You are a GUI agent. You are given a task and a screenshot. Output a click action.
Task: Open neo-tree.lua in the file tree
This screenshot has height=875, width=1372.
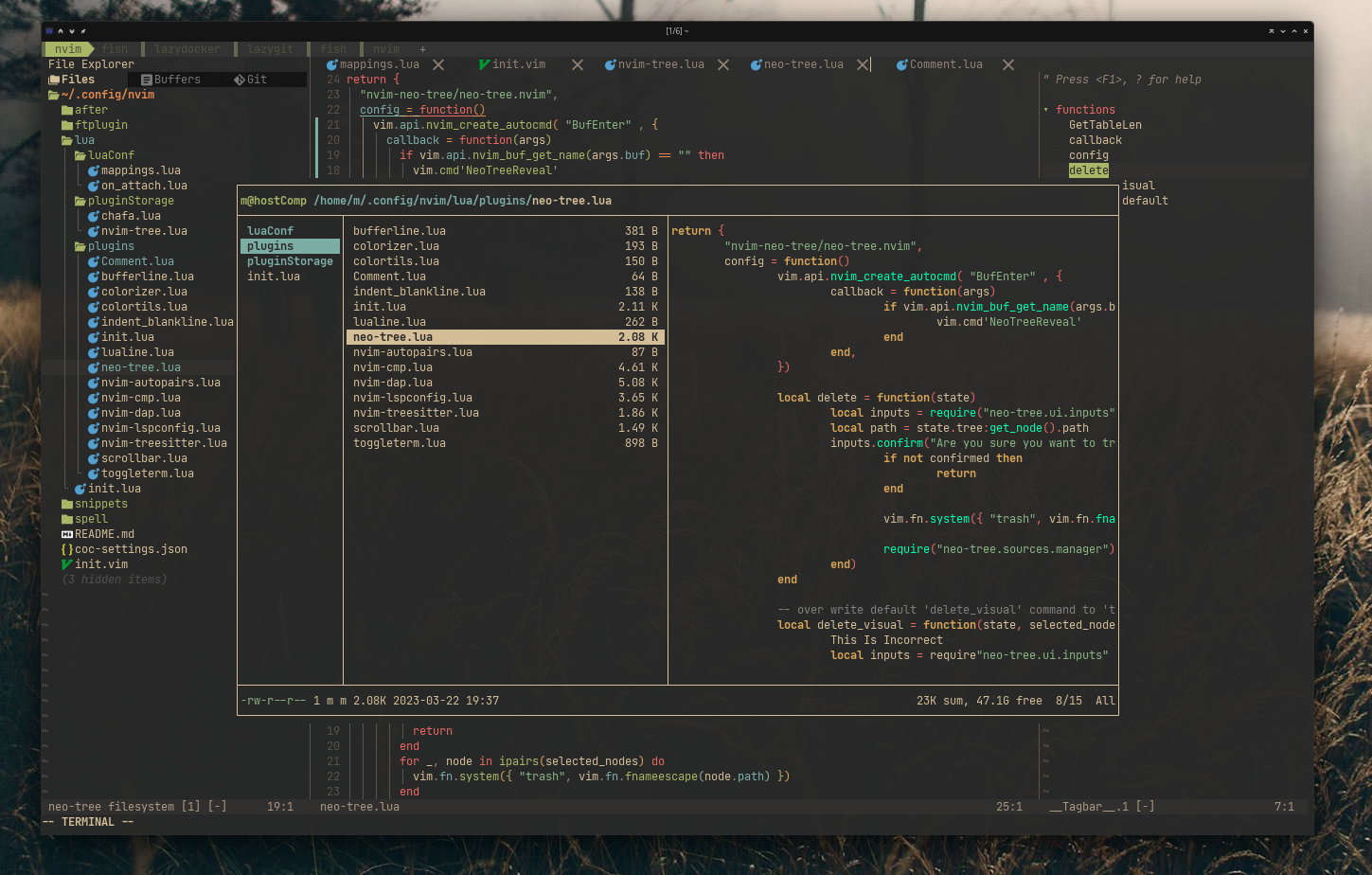point(141,367)
